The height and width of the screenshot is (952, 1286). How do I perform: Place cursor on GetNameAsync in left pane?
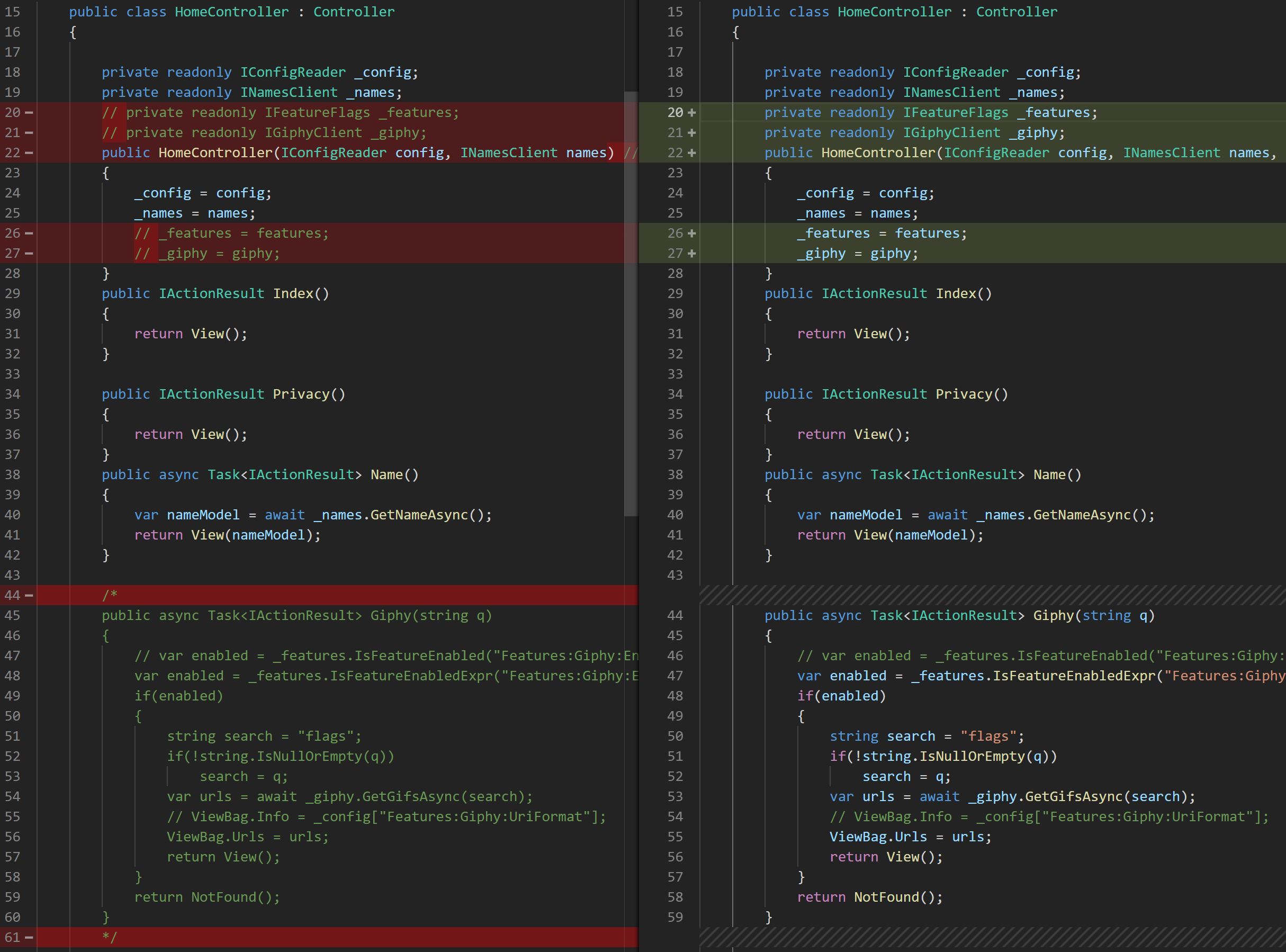point(419,515)
